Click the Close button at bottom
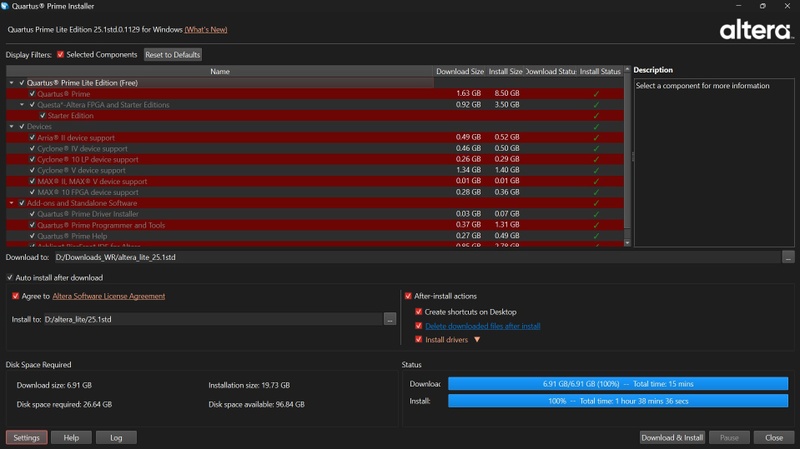 774,437
